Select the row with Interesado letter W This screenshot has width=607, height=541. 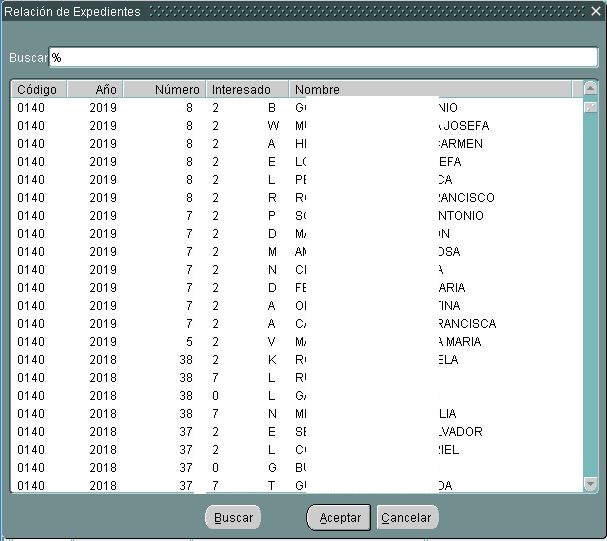click(x=270, y=126)
